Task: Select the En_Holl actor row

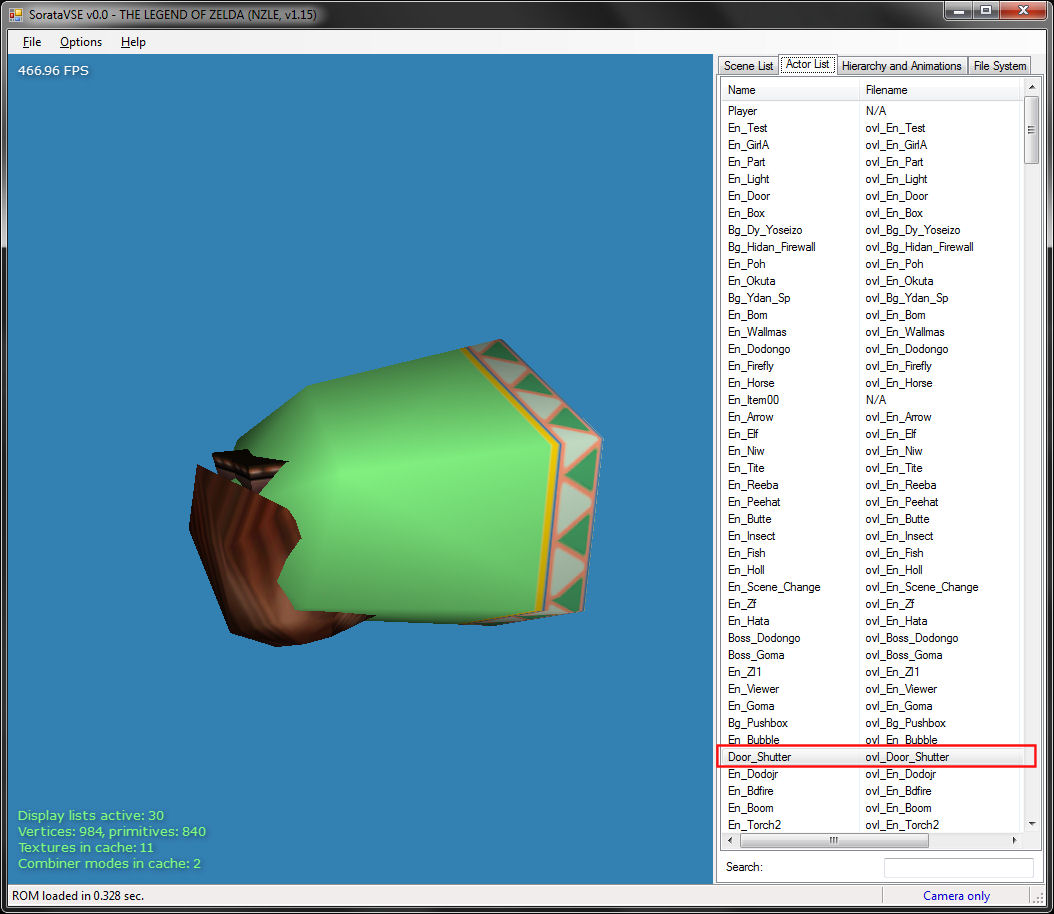Action: coord(873,571)
